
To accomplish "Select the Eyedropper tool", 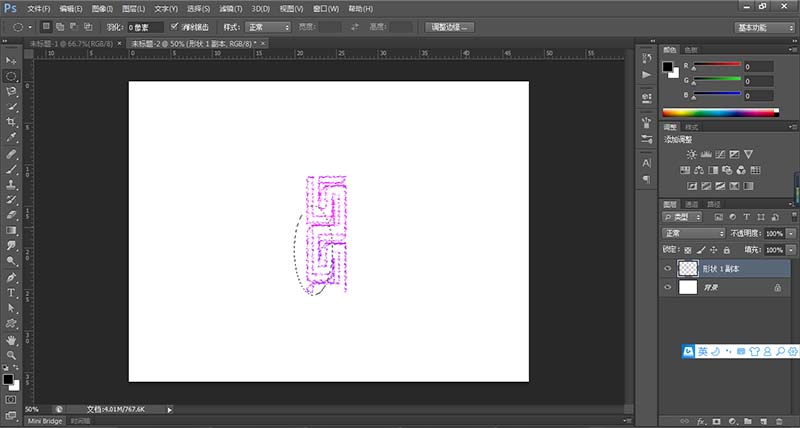I will pos(11,137).
